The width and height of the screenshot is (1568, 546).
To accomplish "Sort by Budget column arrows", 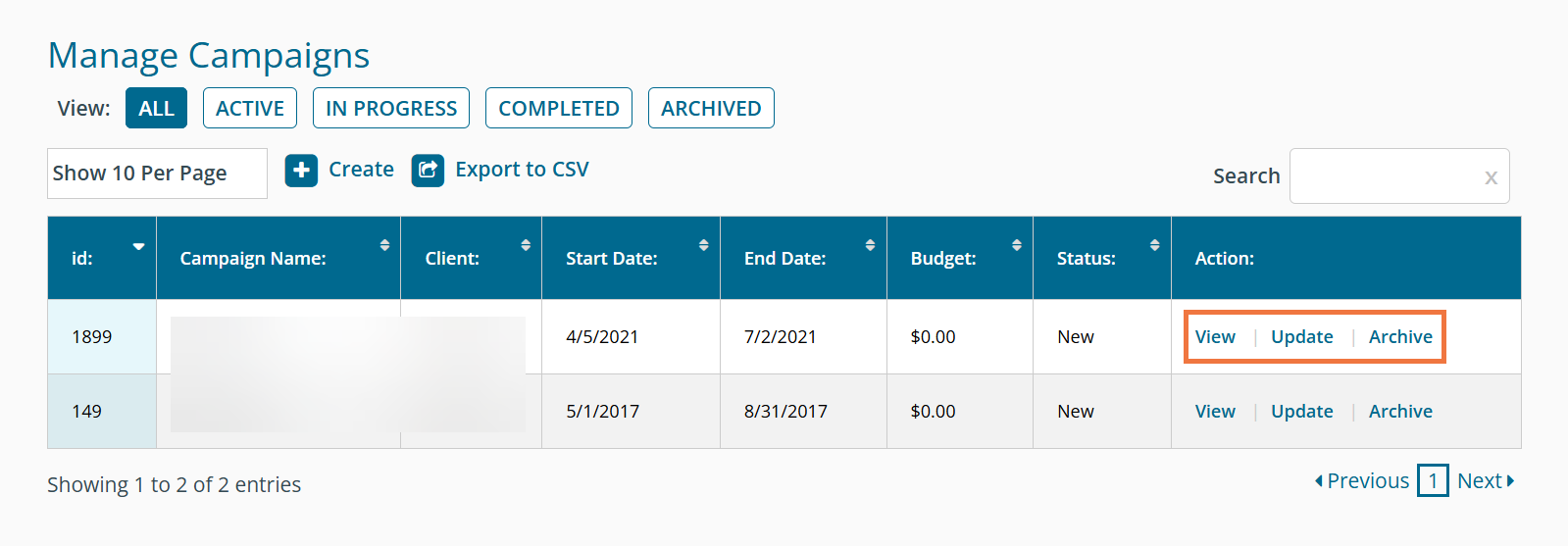I will 1017,245.
